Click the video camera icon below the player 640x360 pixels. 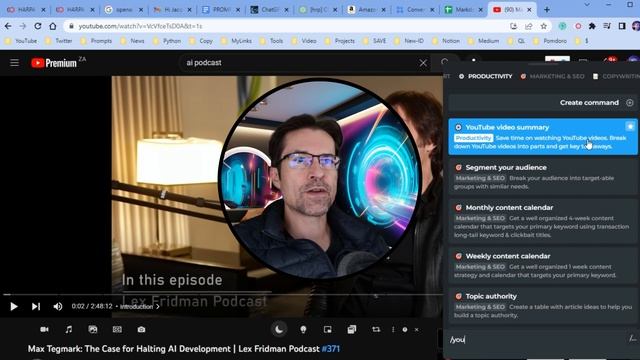tap(44, 329)
